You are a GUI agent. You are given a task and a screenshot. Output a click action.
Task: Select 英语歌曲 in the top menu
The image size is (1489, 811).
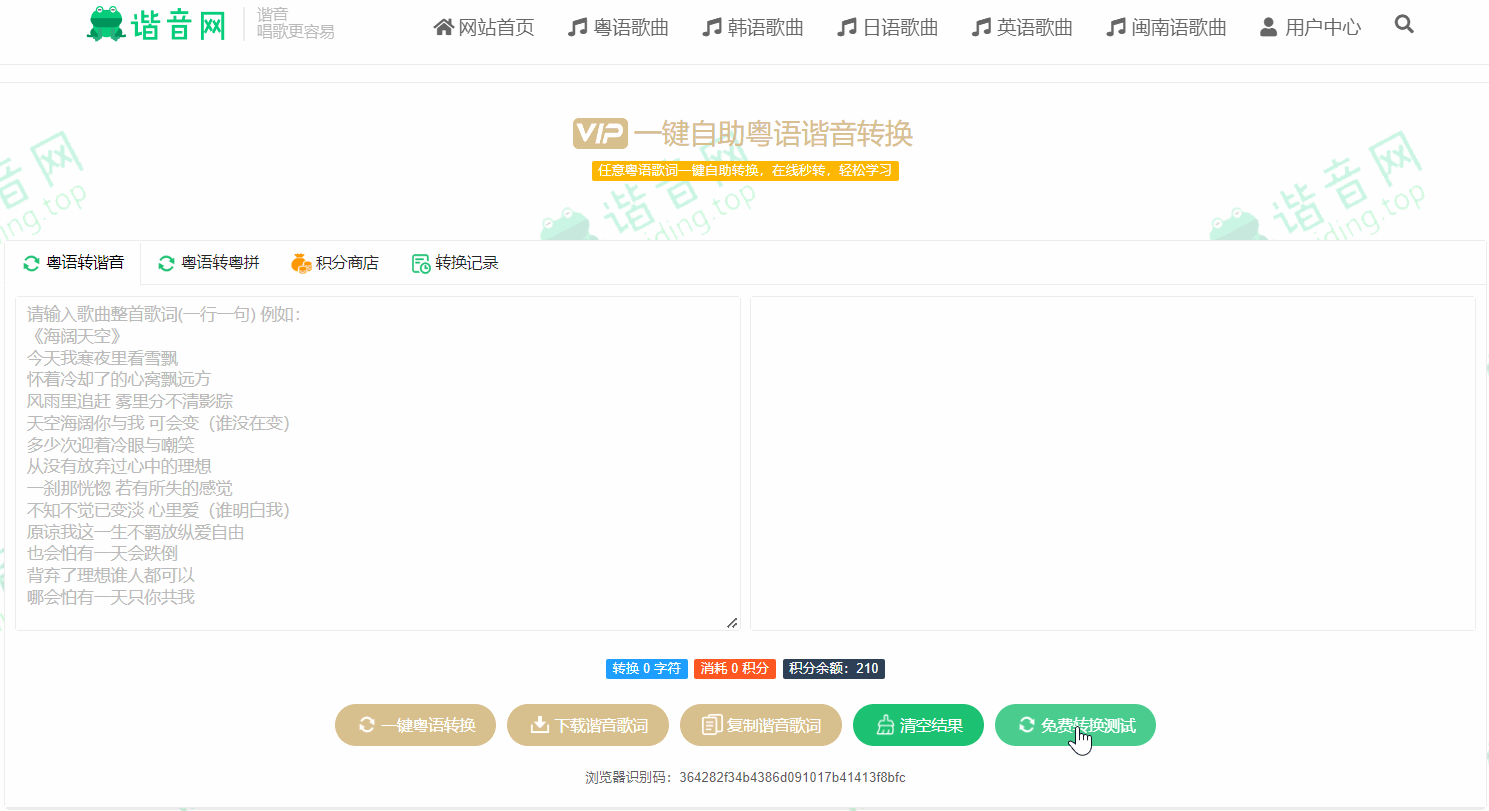(x=1022, y=27)
